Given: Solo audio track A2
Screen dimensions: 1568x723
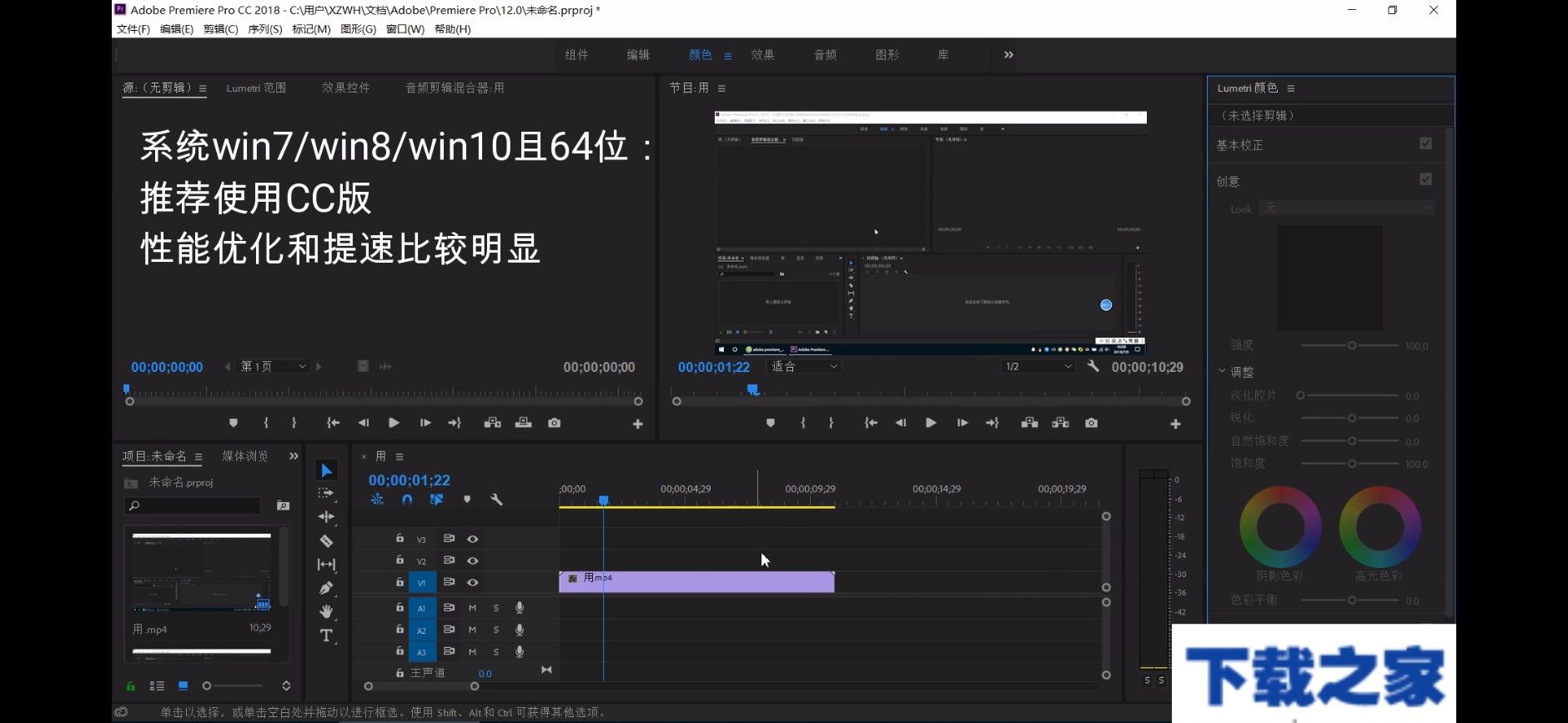Looking at the screenshot, I should pos(495,630).
